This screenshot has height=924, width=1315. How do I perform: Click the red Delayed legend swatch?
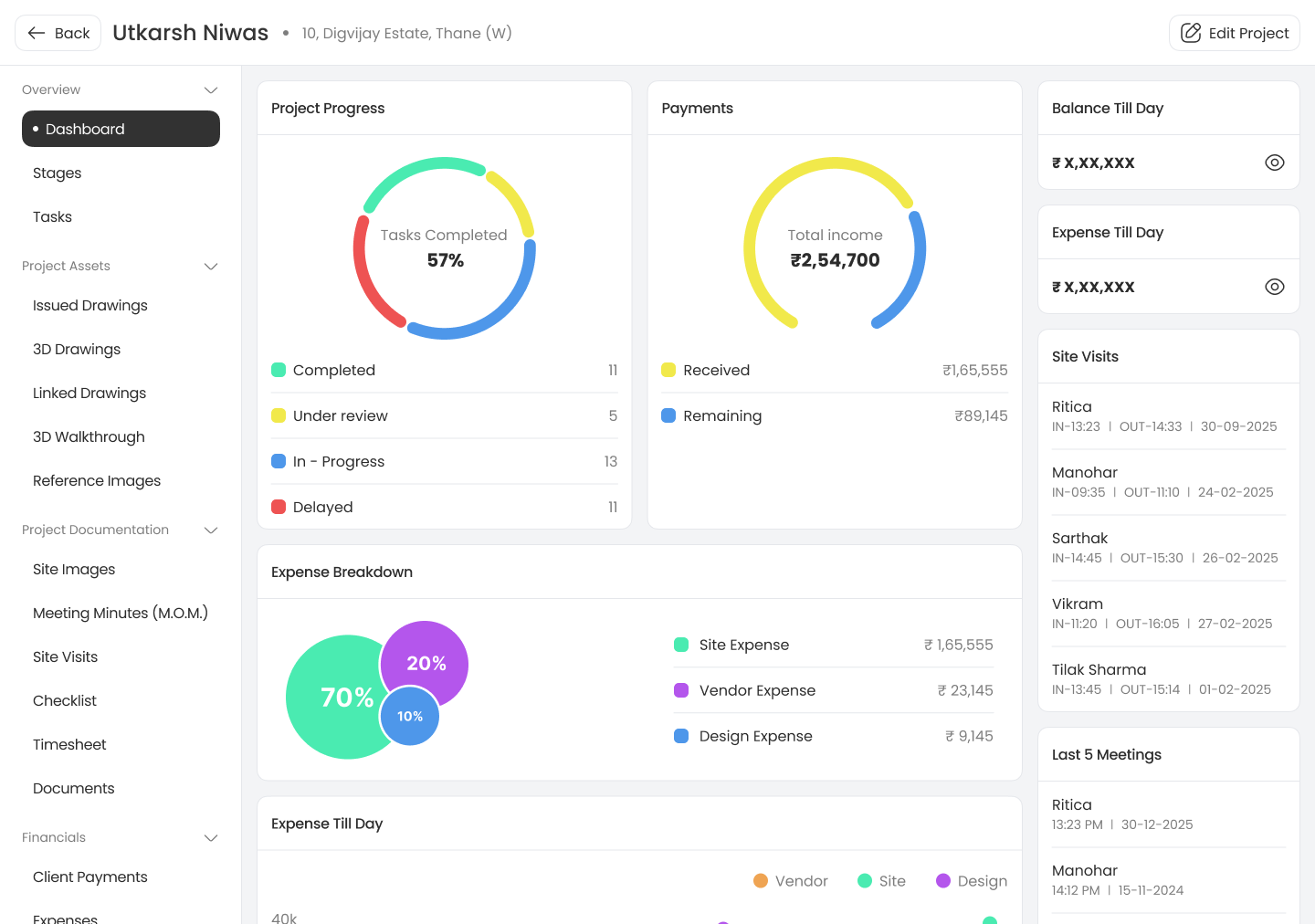(279, 507)
